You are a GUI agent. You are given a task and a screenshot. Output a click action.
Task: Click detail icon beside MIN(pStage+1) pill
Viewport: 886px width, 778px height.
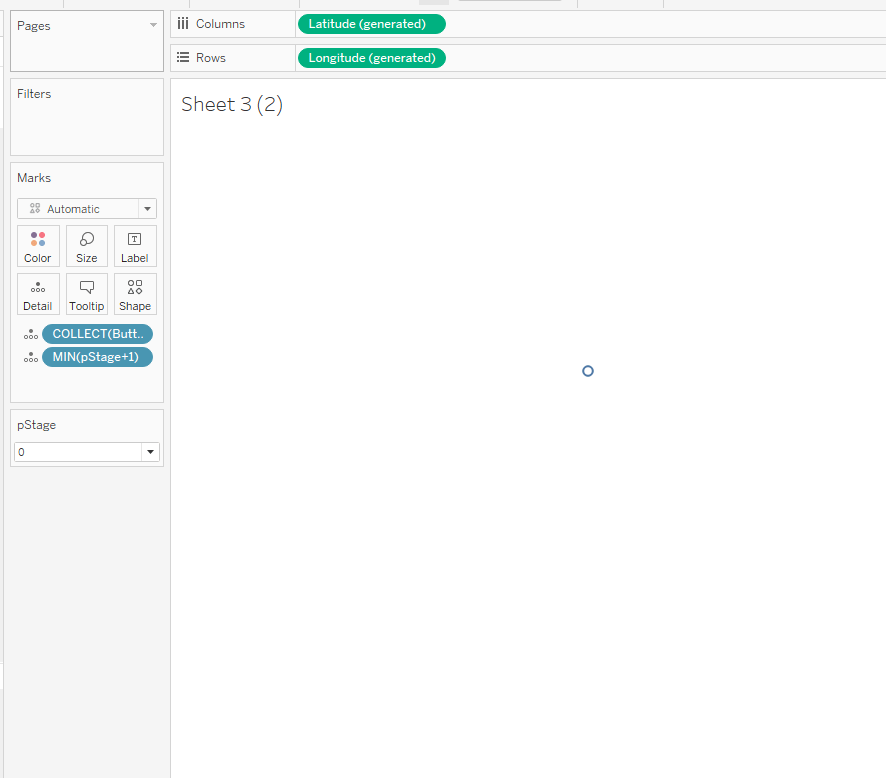point(31,358)
